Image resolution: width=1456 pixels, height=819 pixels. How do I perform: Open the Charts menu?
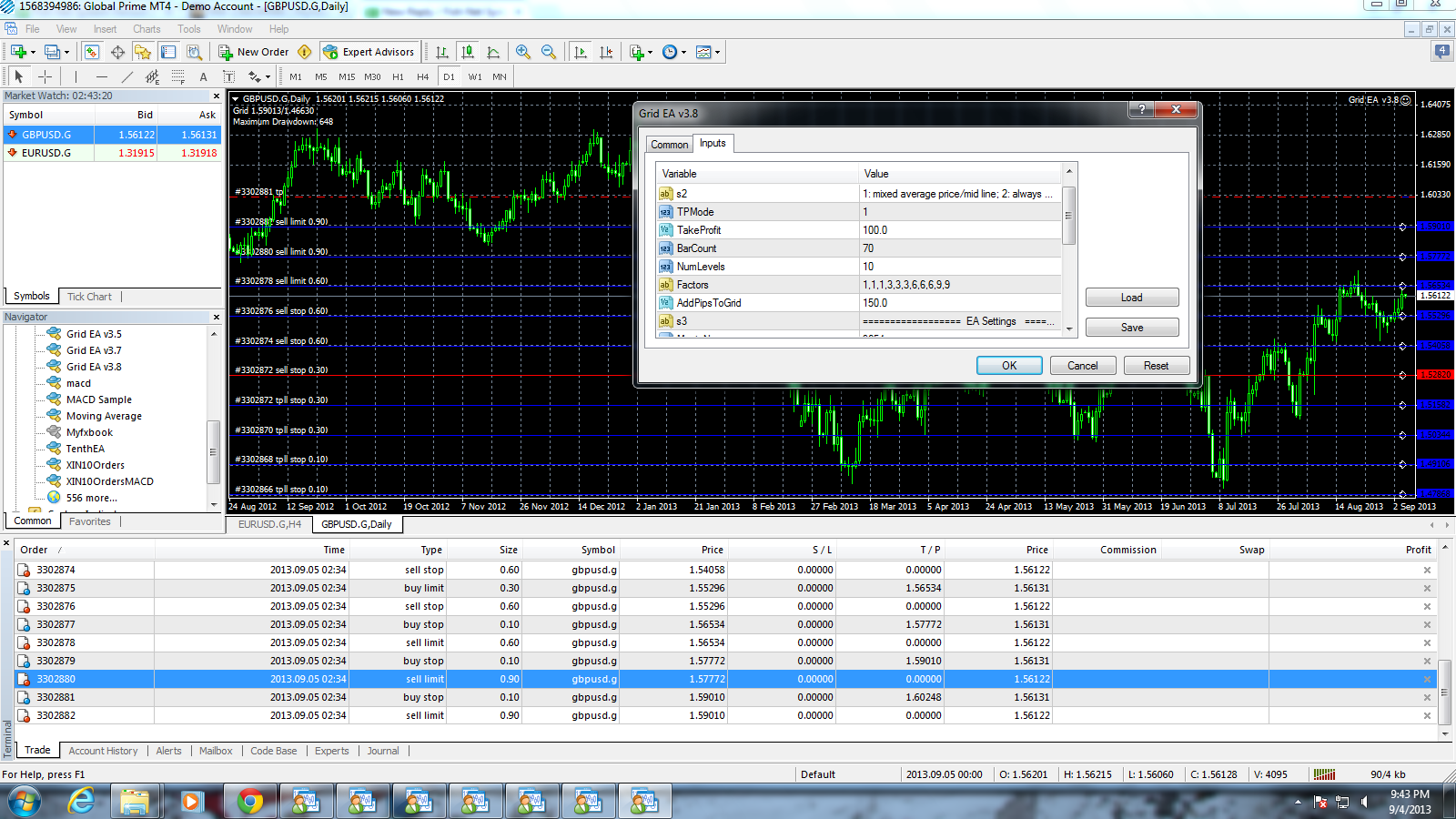pos(147,29)
